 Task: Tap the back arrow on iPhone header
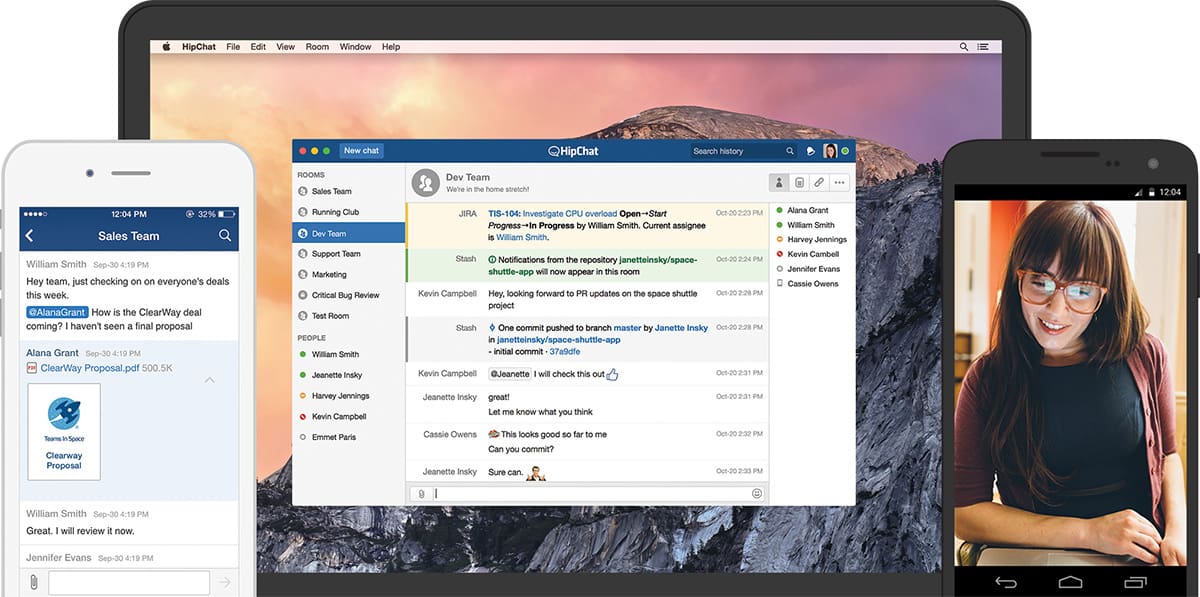click(x=29, y=236)
